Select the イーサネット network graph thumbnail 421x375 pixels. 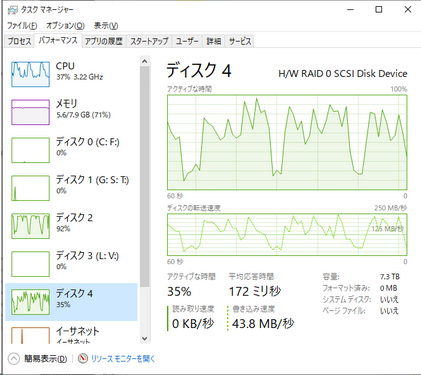coord(30,335)
